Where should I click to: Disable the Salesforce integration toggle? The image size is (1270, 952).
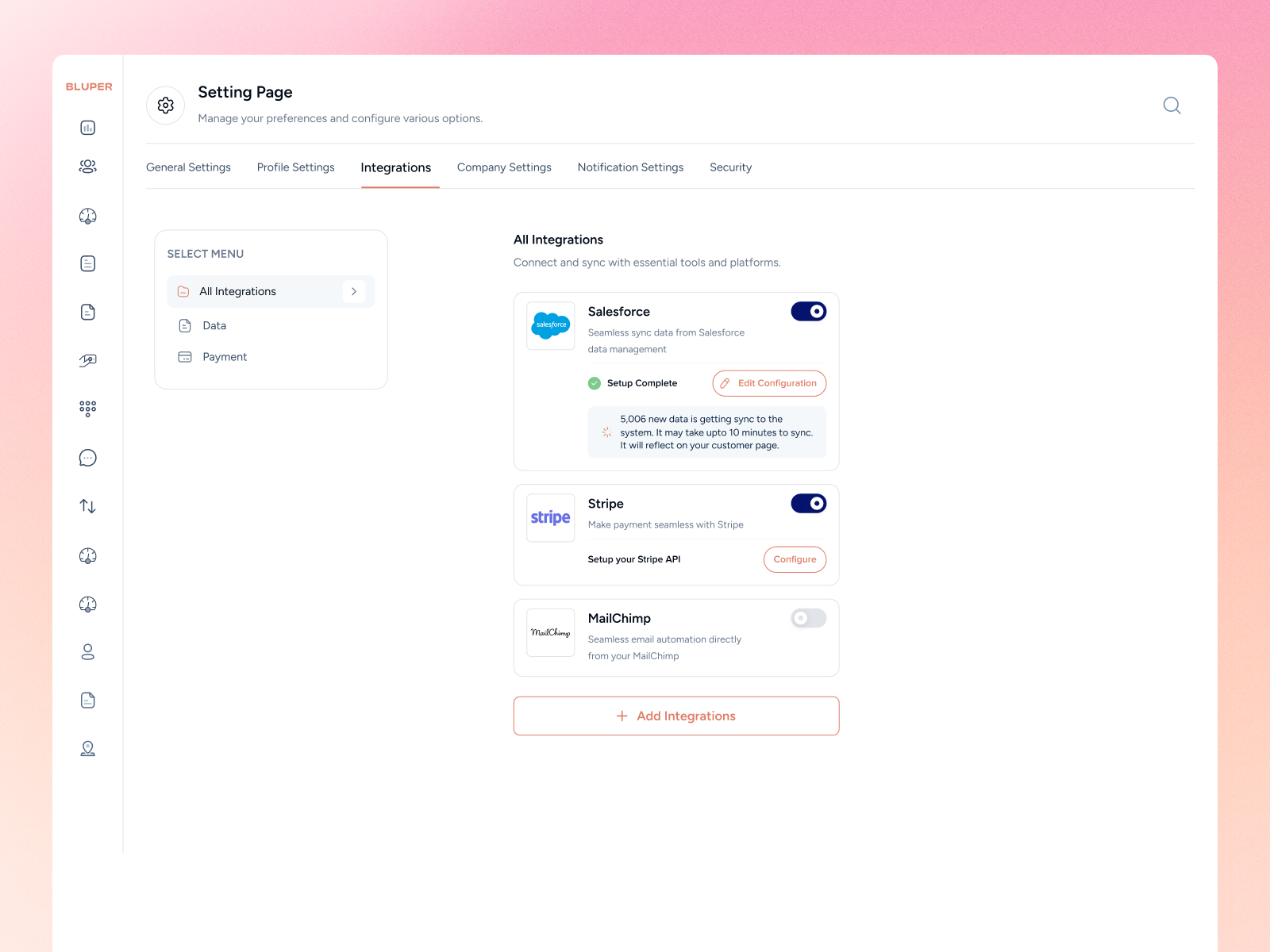tap(808, 311)
